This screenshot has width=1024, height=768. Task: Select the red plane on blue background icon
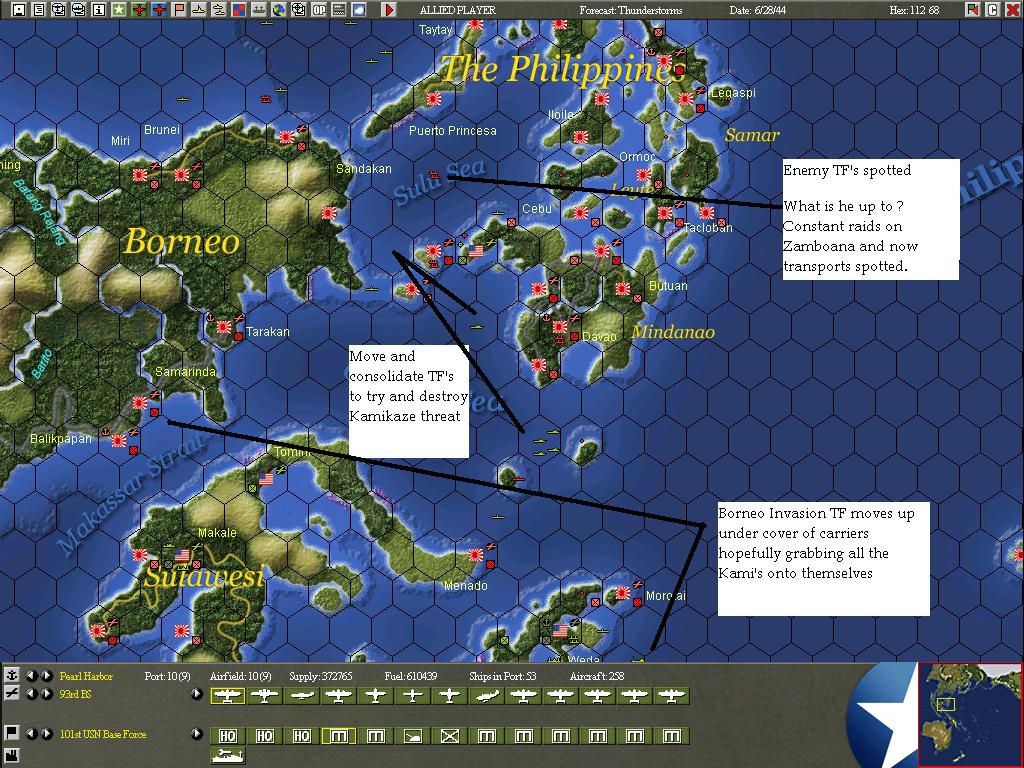tap(159, 10)
